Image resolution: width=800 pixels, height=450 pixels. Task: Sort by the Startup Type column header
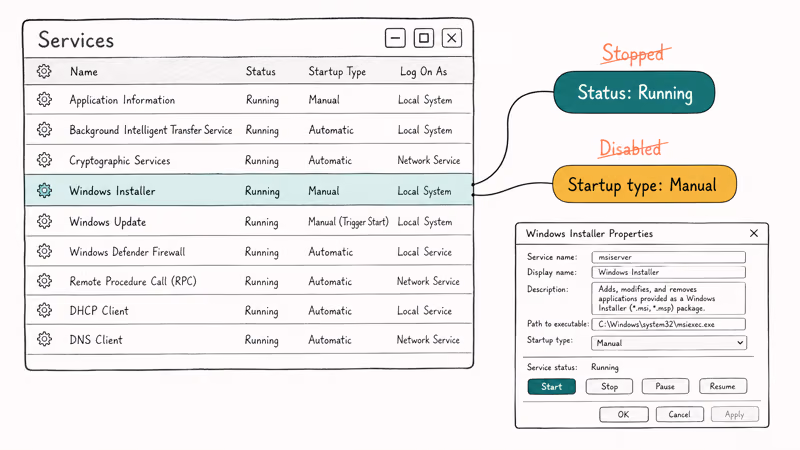coord(337,72)
